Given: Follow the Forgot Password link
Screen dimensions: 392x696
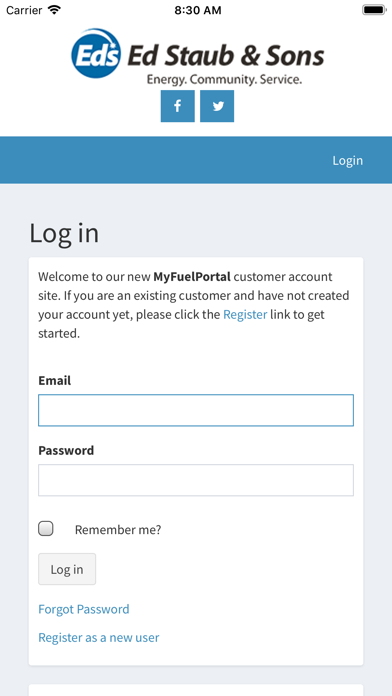Looking at the screenshot, I should tap(84, 609).
